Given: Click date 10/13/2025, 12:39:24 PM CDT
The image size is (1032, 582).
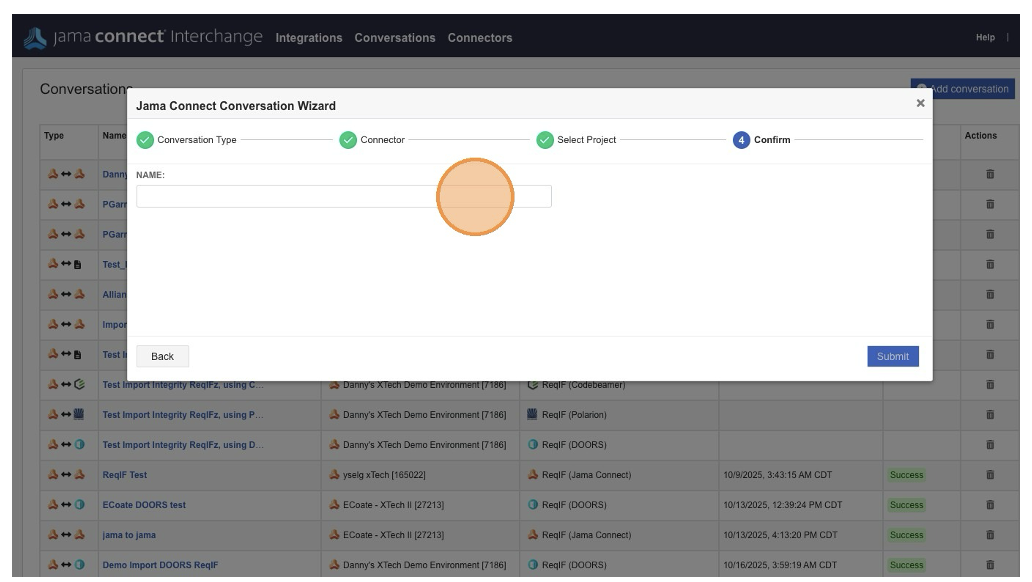Looking at the screenshot, I should coord(783,505).
